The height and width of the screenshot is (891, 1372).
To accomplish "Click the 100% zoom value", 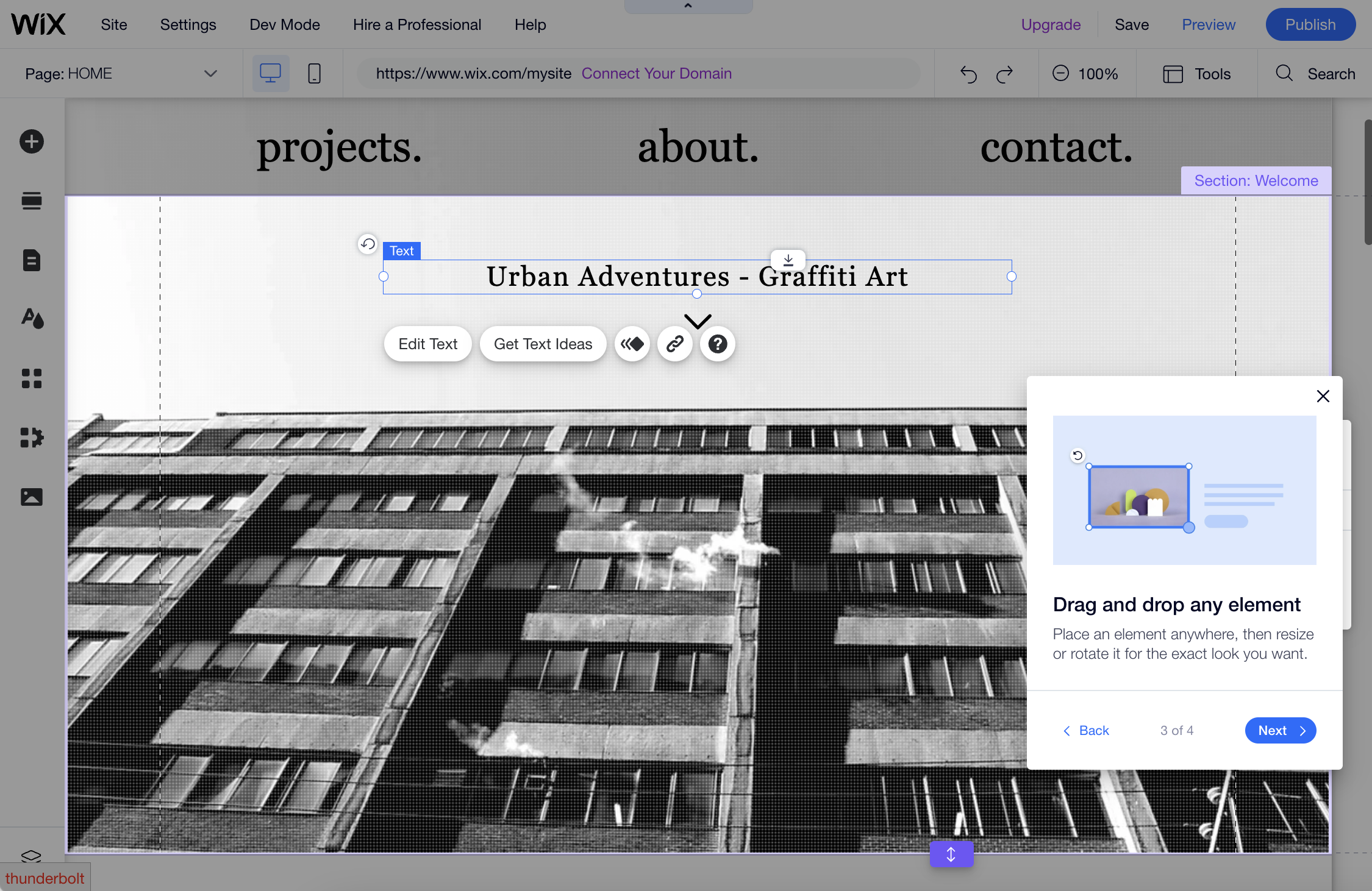I will point(1098,74).
